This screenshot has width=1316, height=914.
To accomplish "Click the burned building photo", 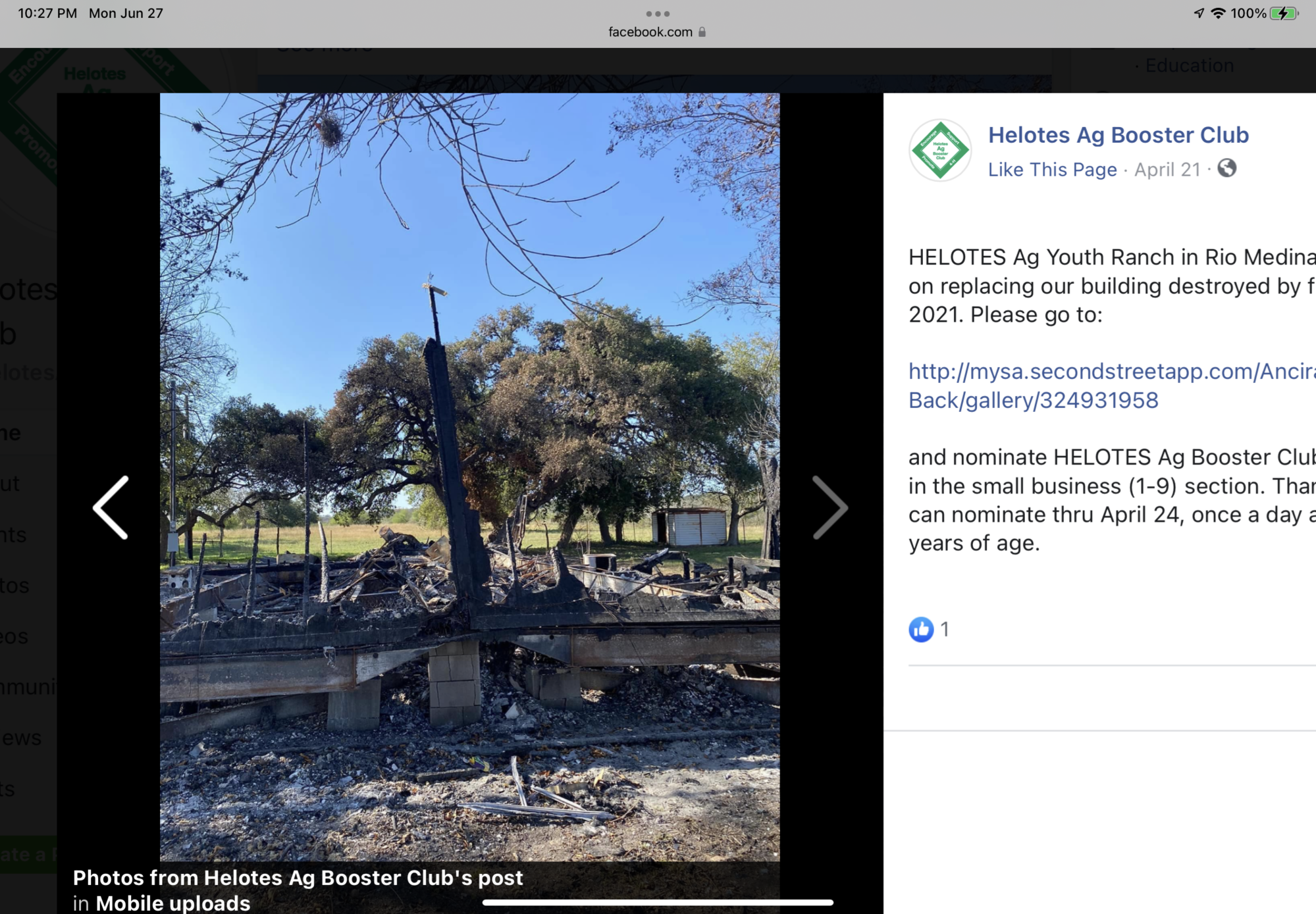I will pyautogui.click(x=469, y=477).
